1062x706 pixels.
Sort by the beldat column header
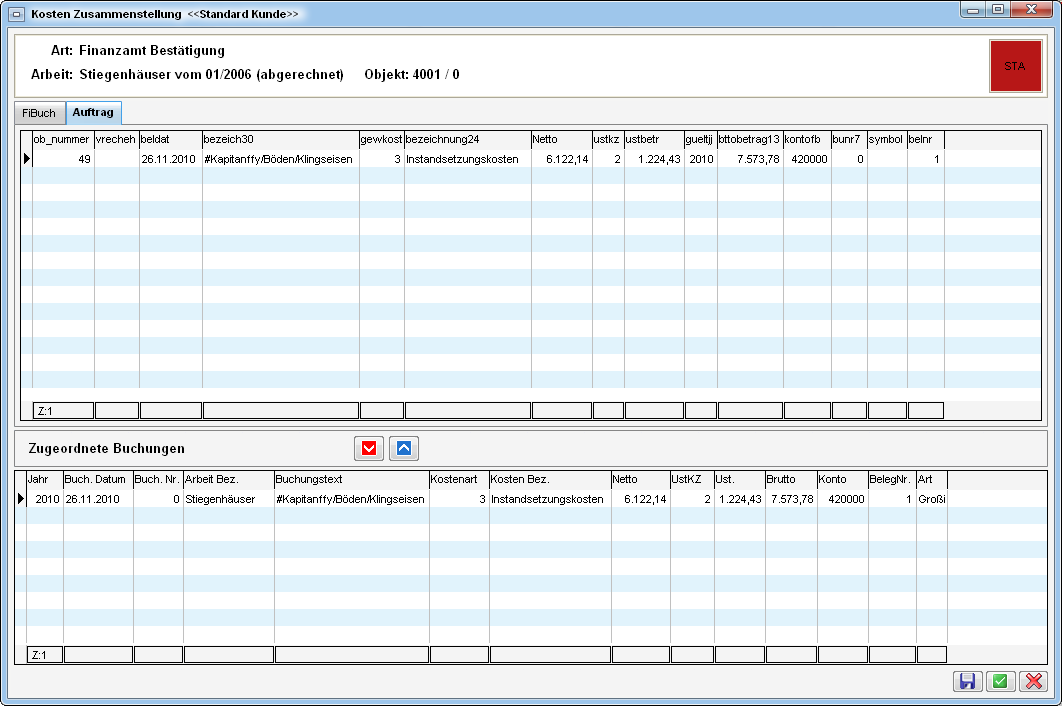pyautogui.click(x=170, y=140)
